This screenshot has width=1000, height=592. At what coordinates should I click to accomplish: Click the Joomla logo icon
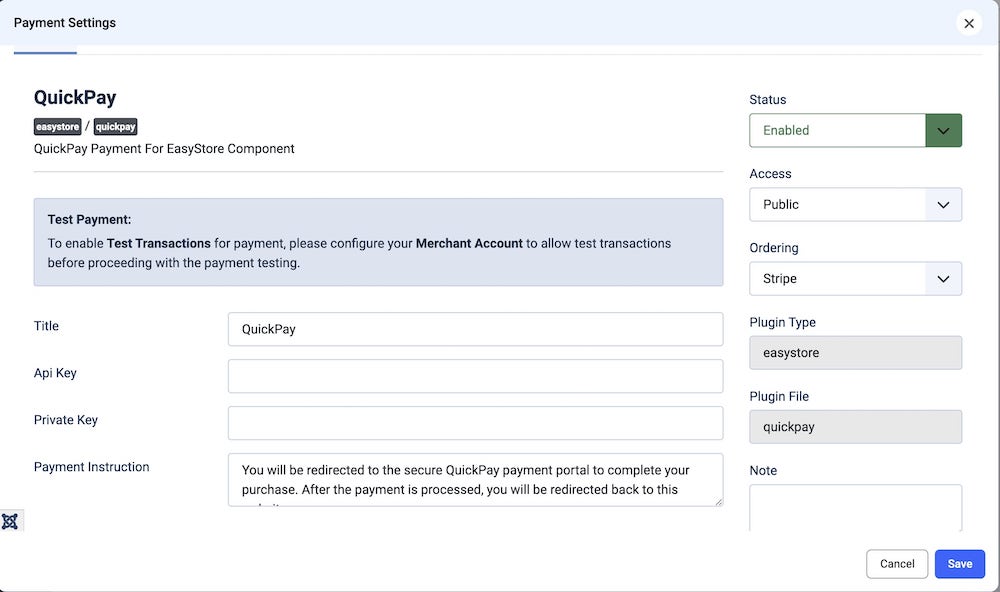11,521
